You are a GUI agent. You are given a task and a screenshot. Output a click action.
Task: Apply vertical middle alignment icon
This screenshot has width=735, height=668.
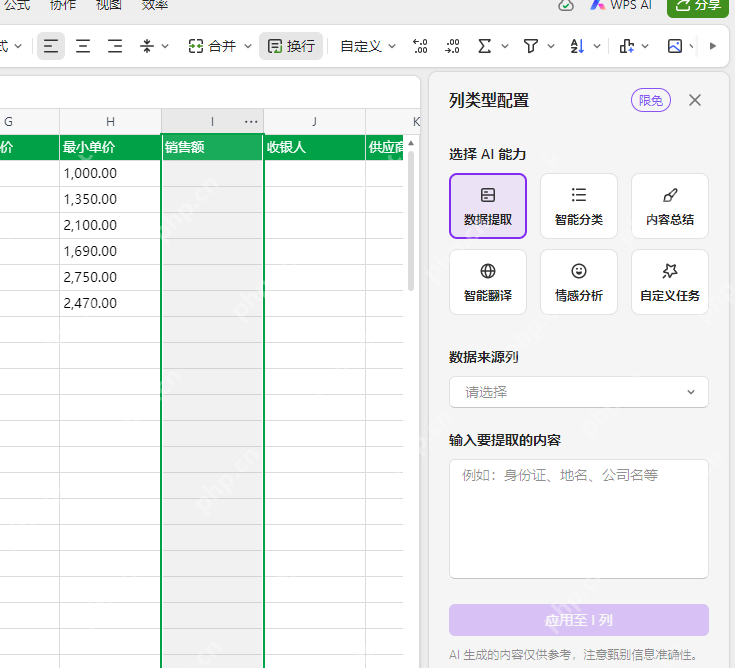(147, 46)
